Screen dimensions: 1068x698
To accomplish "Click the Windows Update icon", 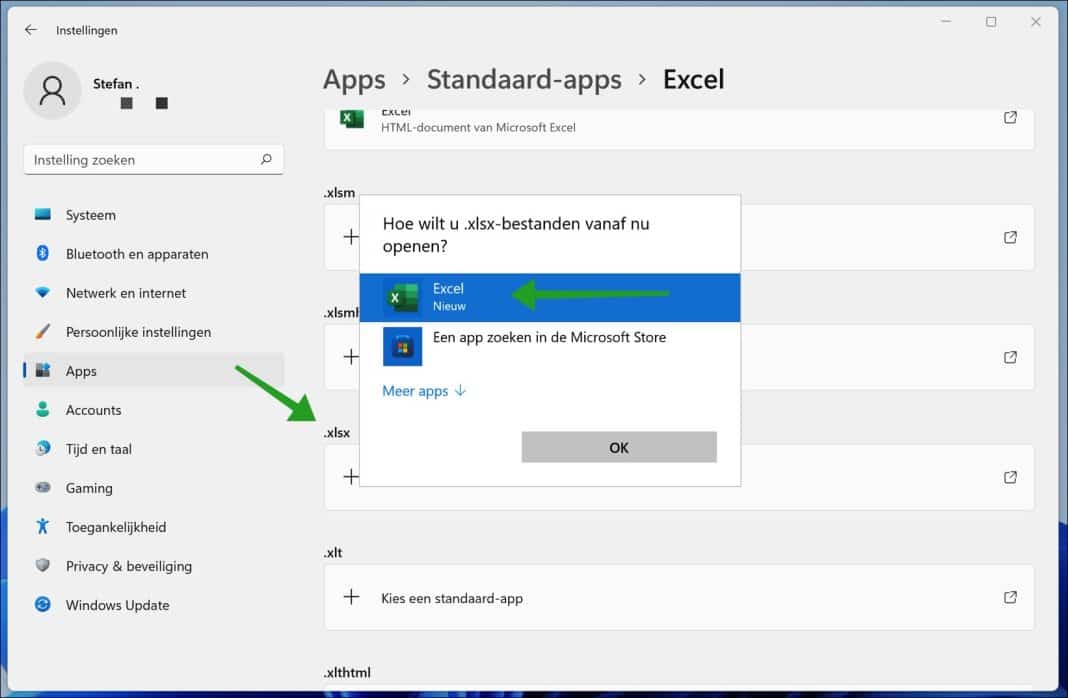I will pyautogui.click(x=42, y=605).
